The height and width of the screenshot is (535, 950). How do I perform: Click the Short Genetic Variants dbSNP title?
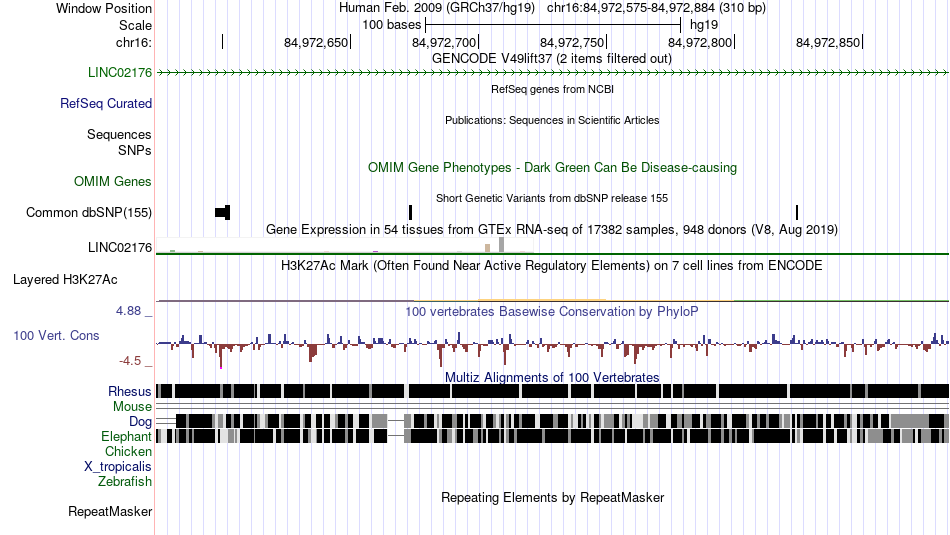[552, 198]
